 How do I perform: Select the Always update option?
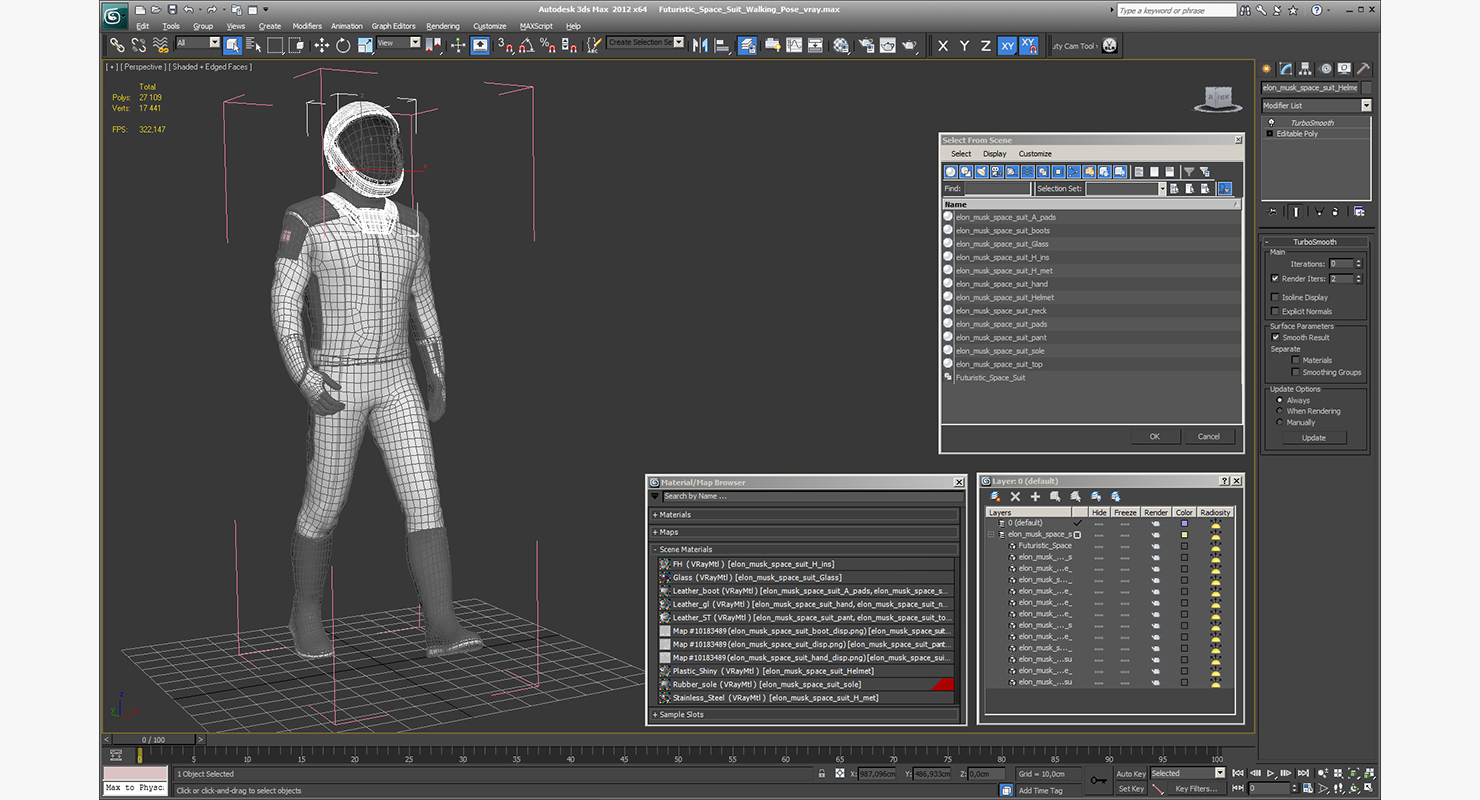click(1280, 400)
